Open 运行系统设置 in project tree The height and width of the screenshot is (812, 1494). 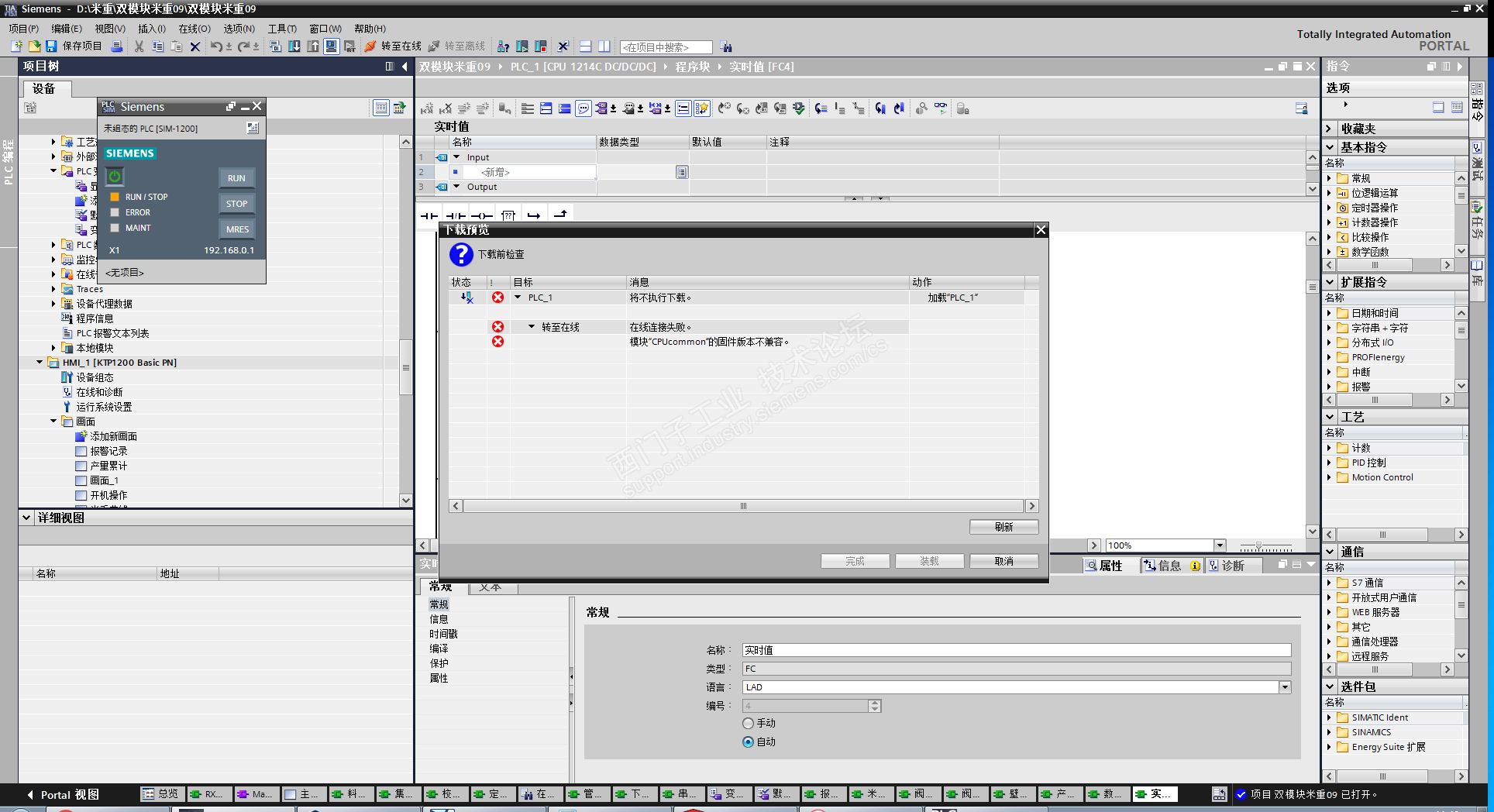point(104,407)
